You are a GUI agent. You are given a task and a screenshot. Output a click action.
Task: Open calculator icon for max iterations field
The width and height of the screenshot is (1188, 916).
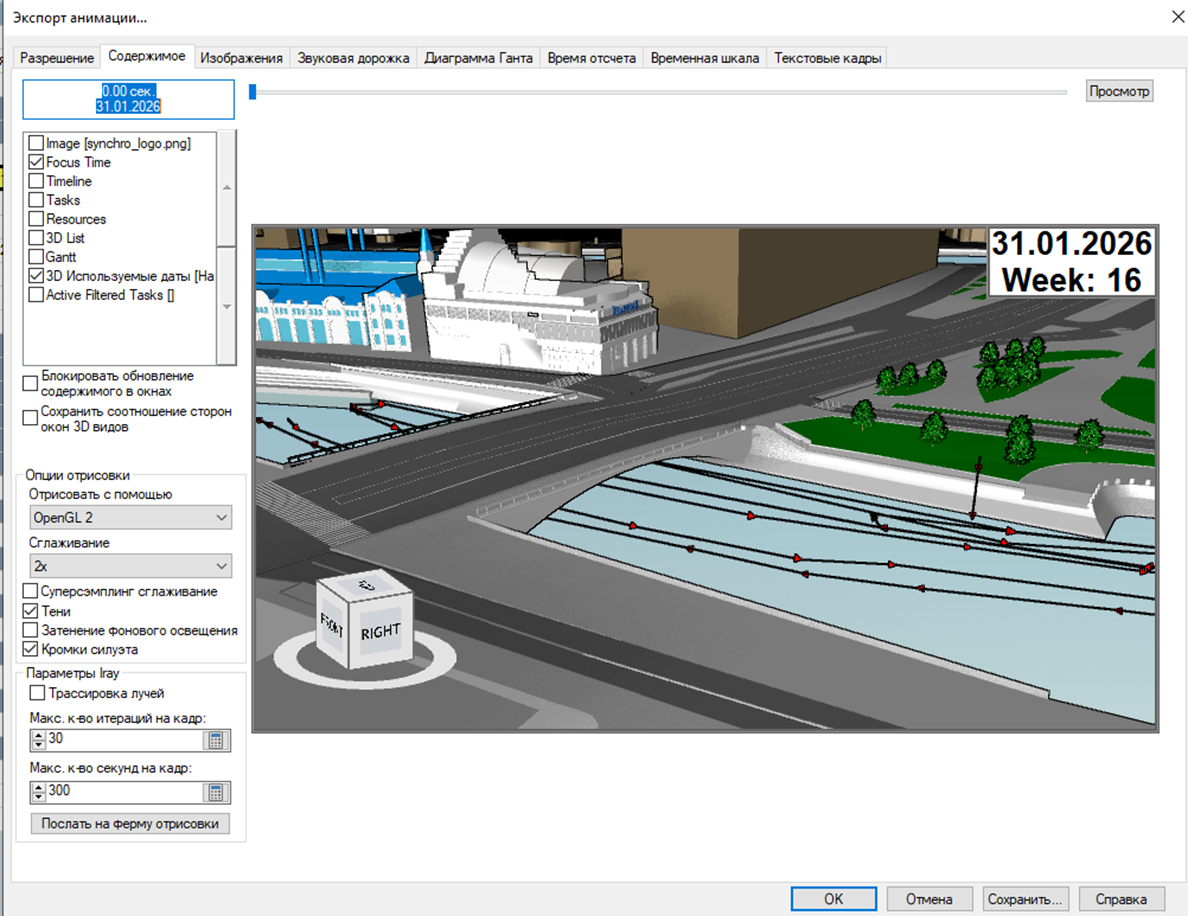pyautogui.click(x=215, y=741)
